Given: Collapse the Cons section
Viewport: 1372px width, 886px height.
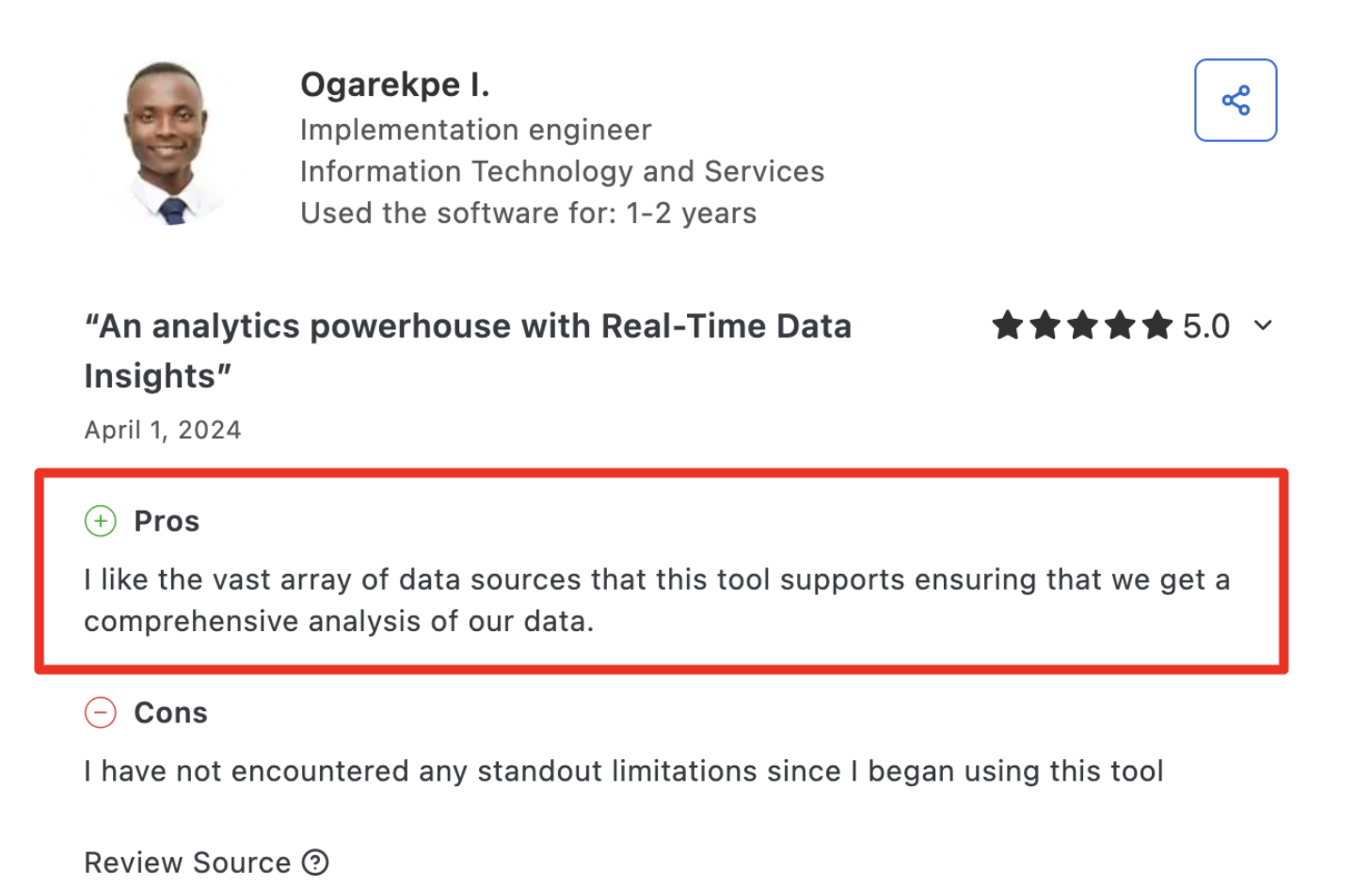Looking at the screenshot, I should pyautogui.click(x=170, y=713).
